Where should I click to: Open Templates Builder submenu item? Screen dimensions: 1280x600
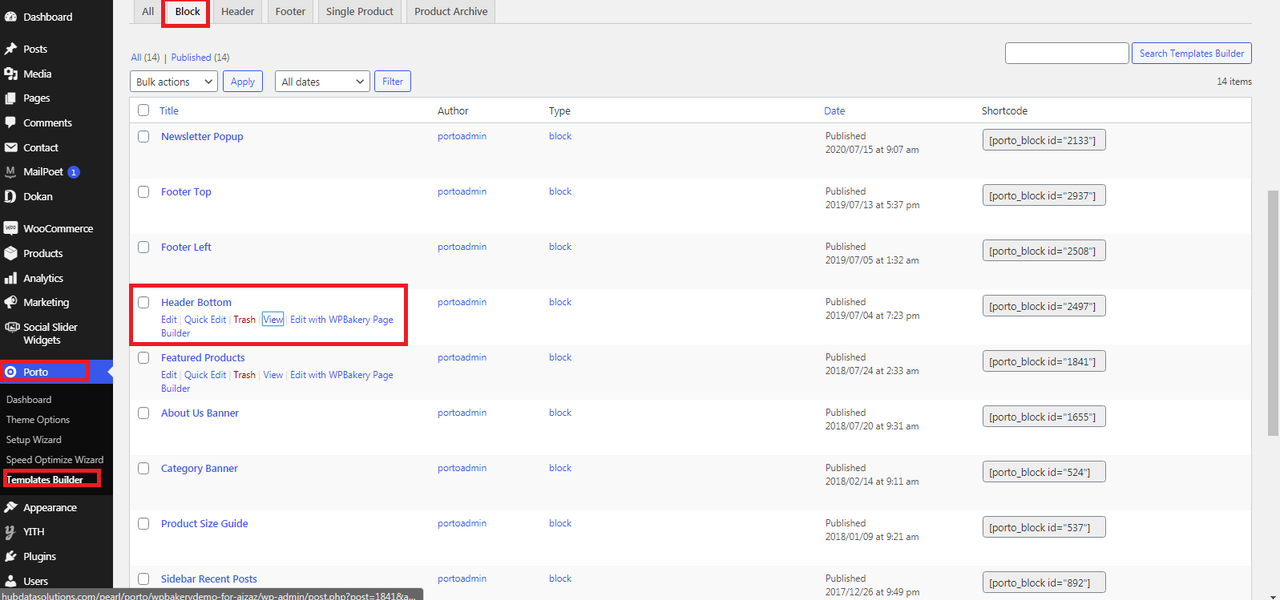pyautogui.click(x=45, y=480)
